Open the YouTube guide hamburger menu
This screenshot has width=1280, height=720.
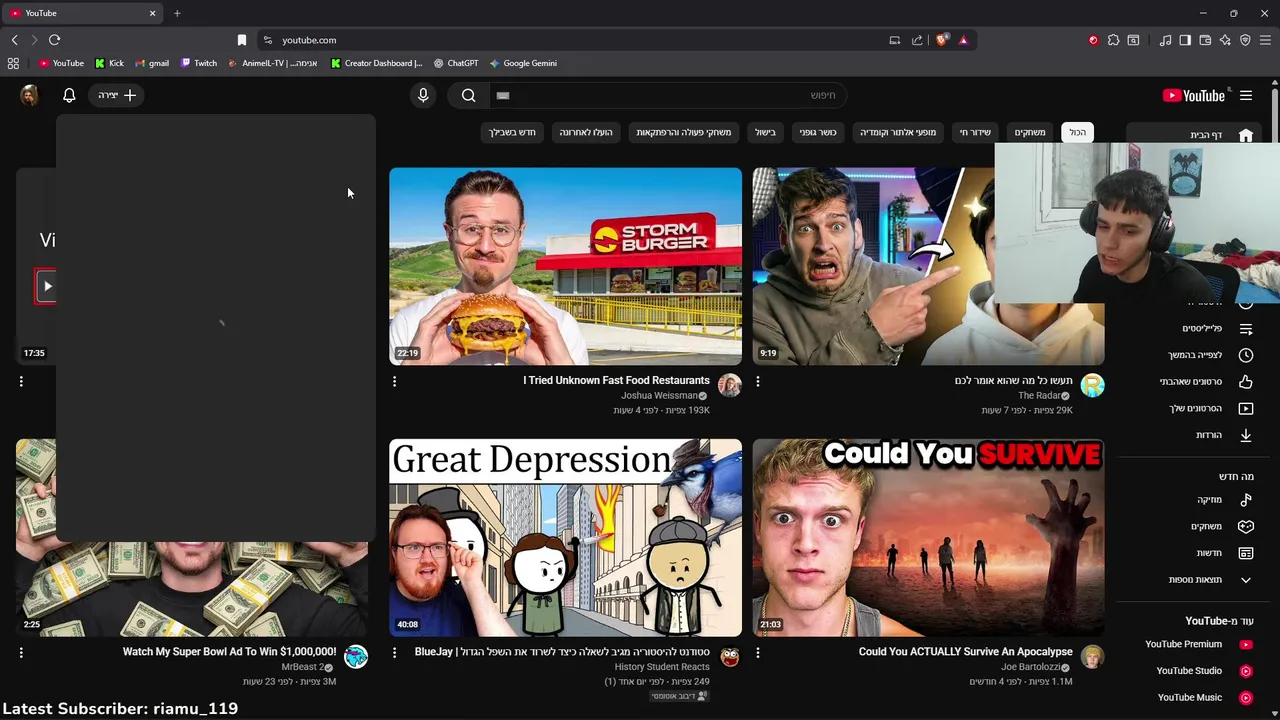[1246, 95]
